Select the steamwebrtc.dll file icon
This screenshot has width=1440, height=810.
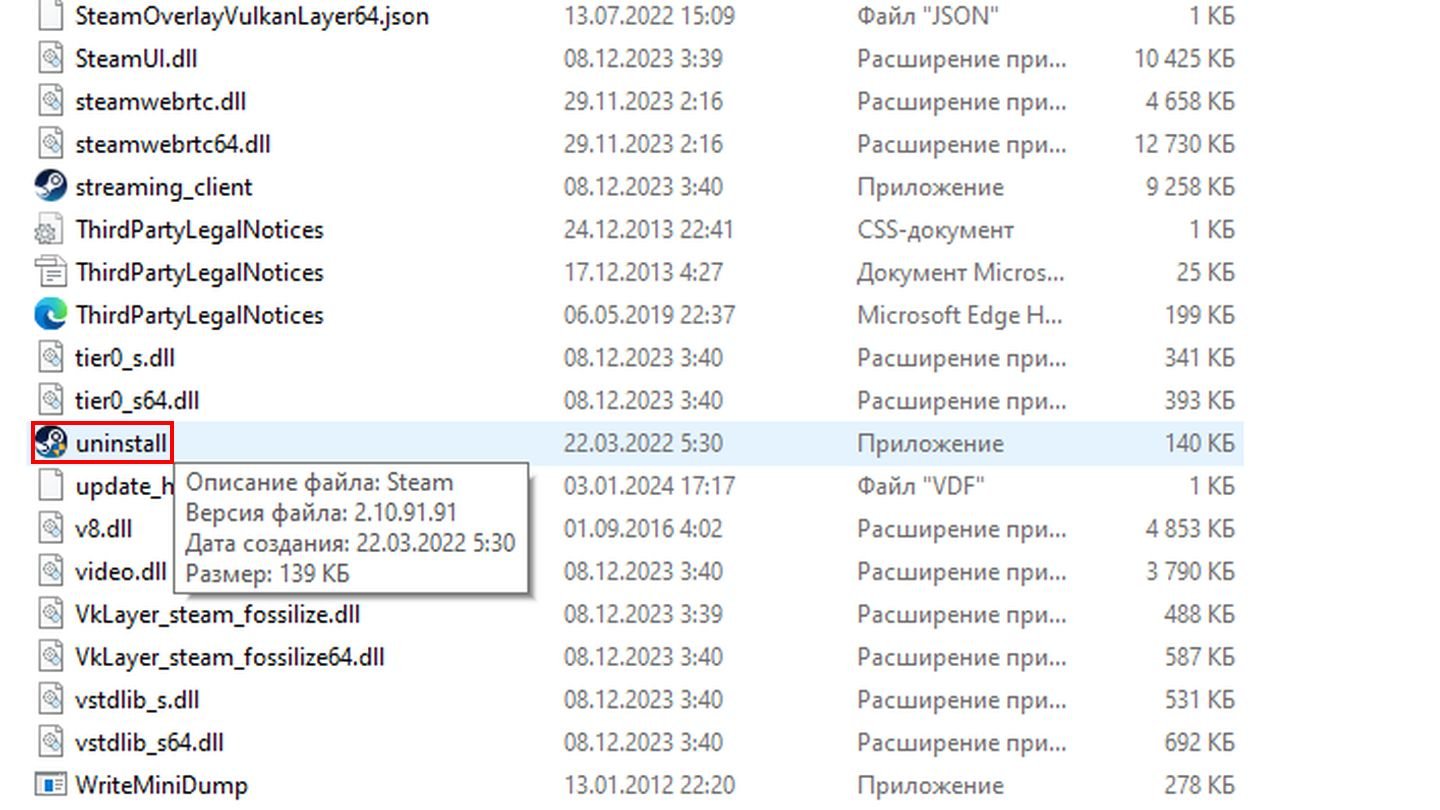(x=50, y=102)
